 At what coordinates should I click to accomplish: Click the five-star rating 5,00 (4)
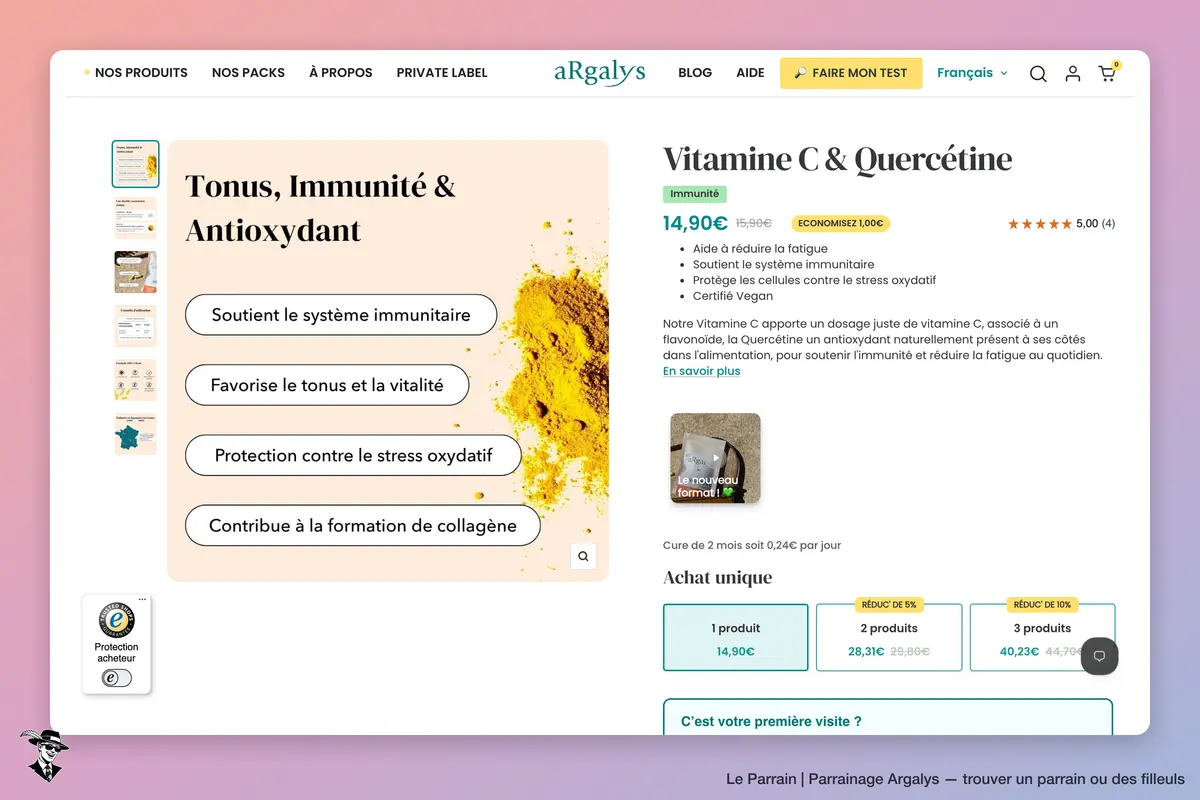coord(1061,224)
